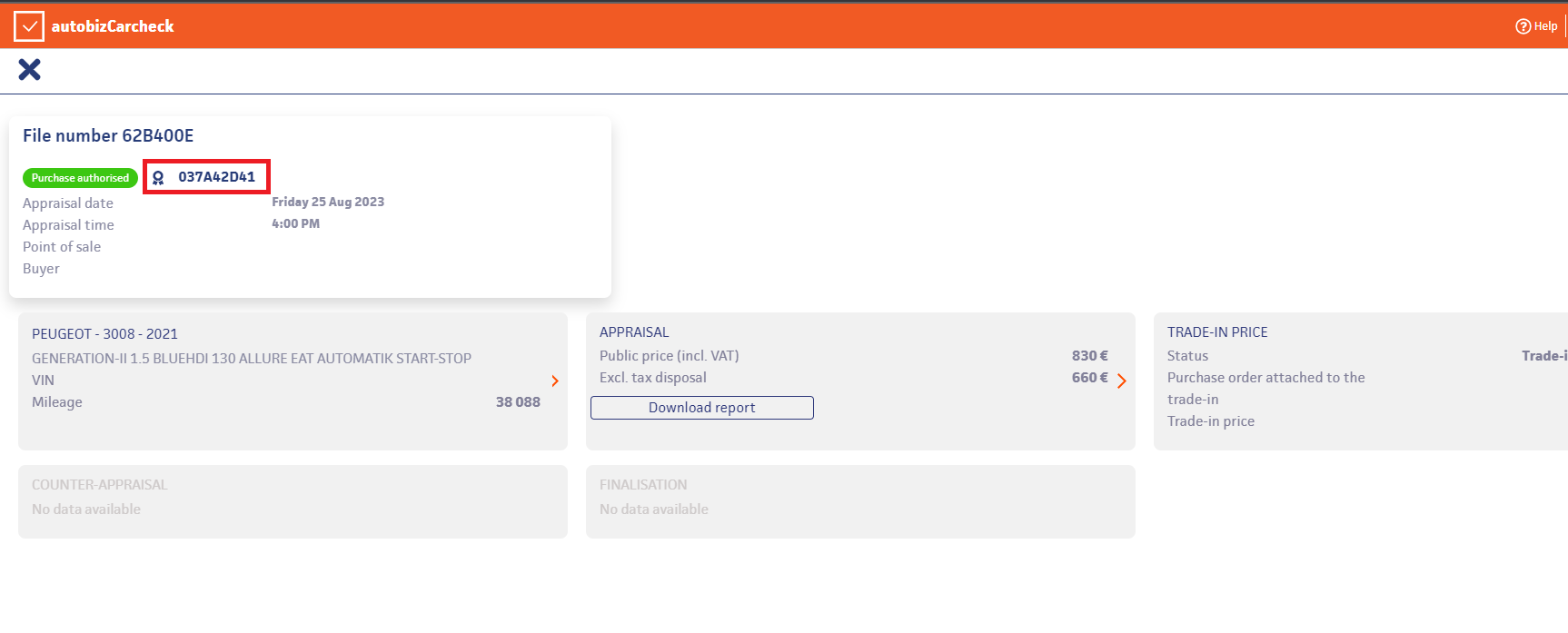This screenshot has width=1568, height=633.
Task: Click the Trade-in price label
Action: 1211,421
